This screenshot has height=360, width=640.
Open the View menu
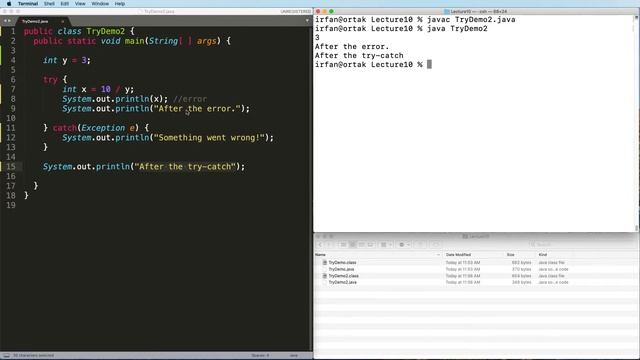click(x=80, y=4)
